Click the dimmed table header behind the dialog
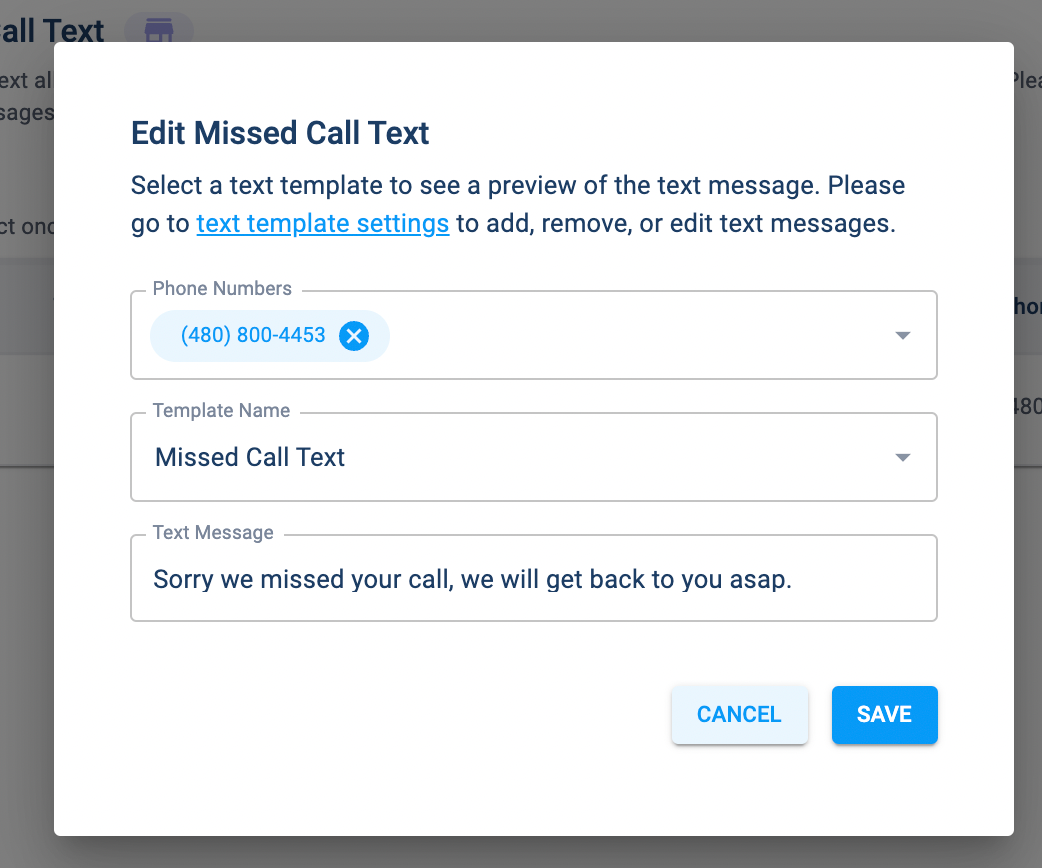The width and height of the screenshot is (1042, 868). pyautogui.click(x=27, y=306)
